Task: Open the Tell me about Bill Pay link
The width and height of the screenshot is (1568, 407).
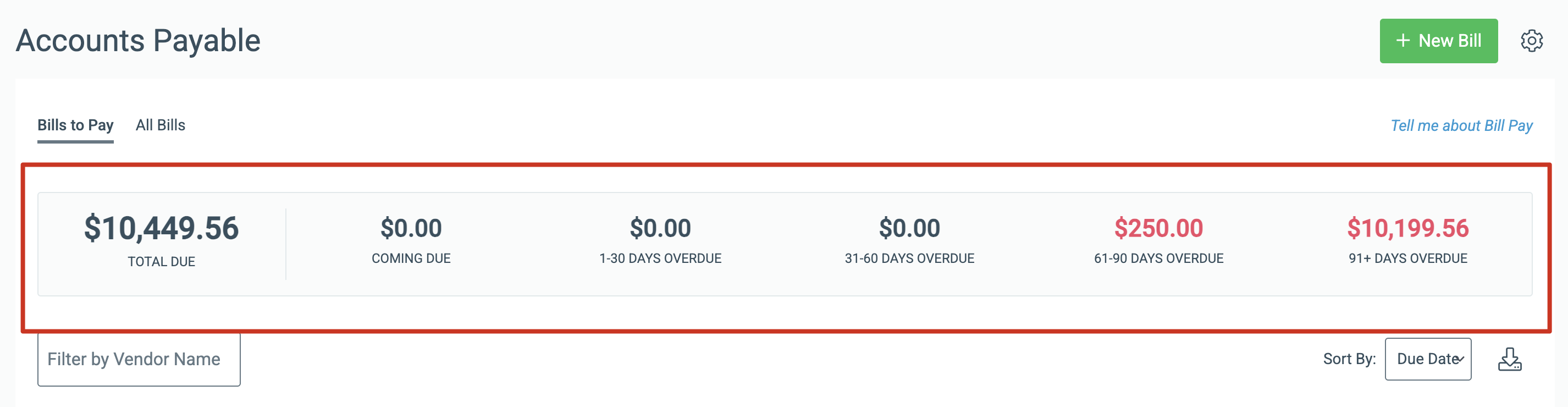Action: (x=1461, y=125)
